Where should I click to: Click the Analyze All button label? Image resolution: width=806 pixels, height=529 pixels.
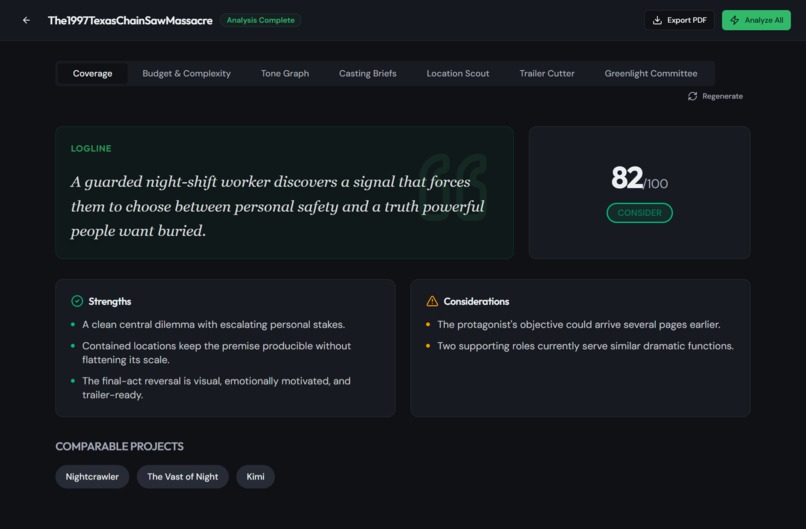tap(764, 20)
